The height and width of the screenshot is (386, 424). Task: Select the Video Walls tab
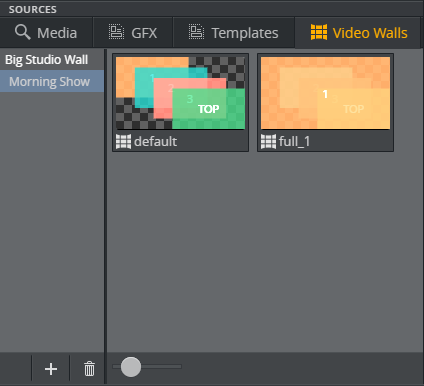(x=359, y=33)
